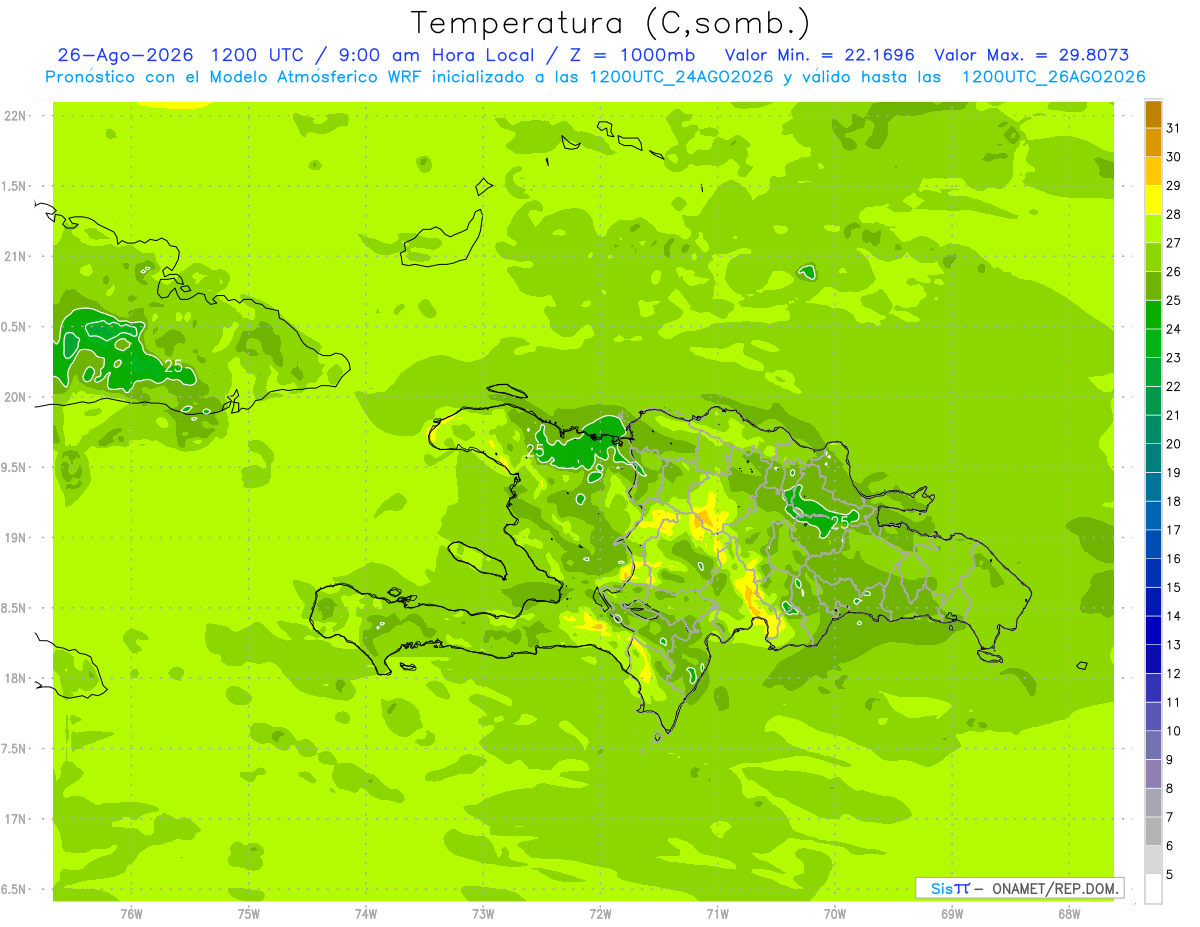Click legend swatch between 24 and 25
This screenshot has height=927, width=1200.
[x=1153, y=315]
